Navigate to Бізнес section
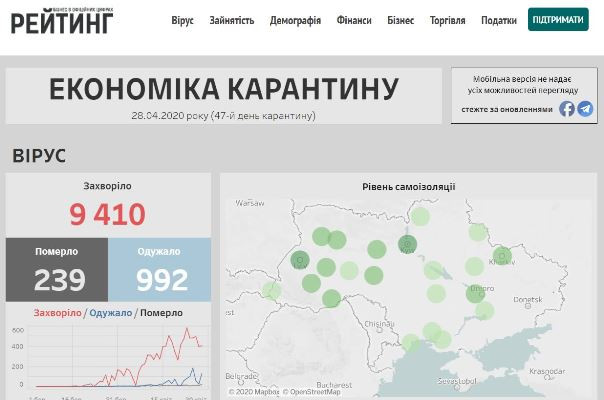Viewport: 604px width, 400px height. pyautogui.click(x=401, y=20)
